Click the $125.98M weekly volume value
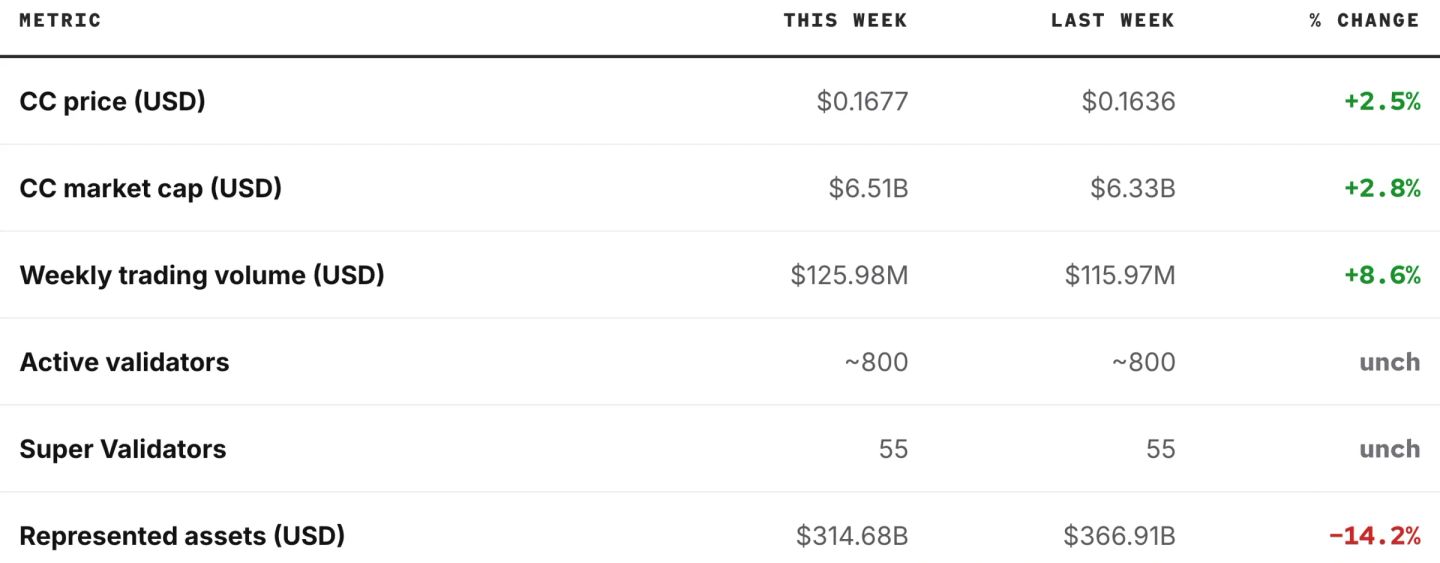 click(849, 275)
